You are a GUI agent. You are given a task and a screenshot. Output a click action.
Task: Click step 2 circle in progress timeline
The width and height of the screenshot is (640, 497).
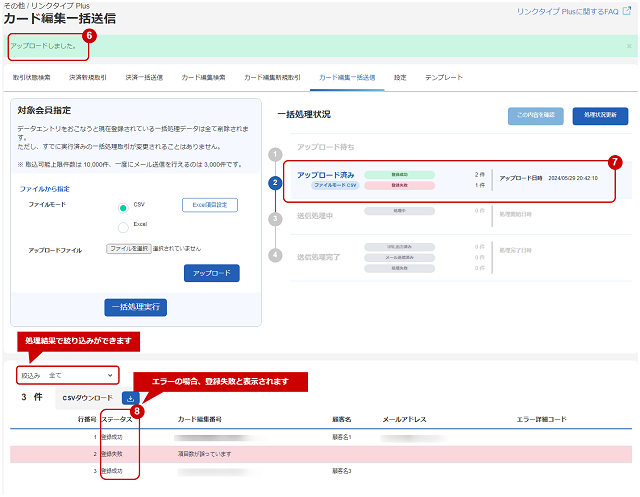276,182
